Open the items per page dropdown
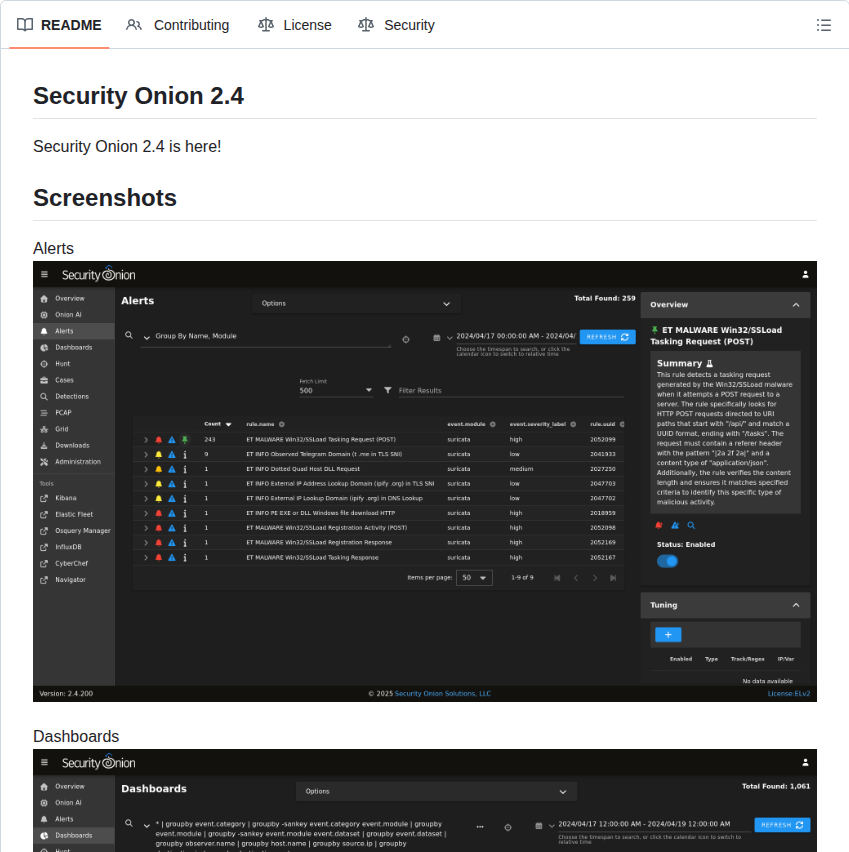849x852 pixels. click(x=474, y=577)
